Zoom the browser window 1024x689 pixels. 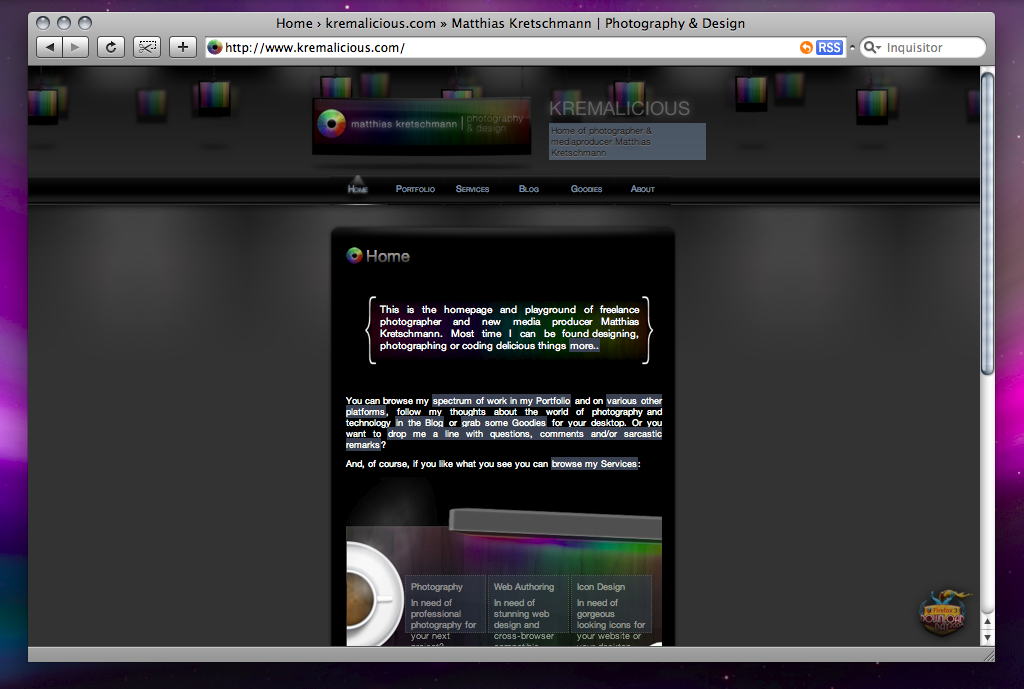pos(85,24)
